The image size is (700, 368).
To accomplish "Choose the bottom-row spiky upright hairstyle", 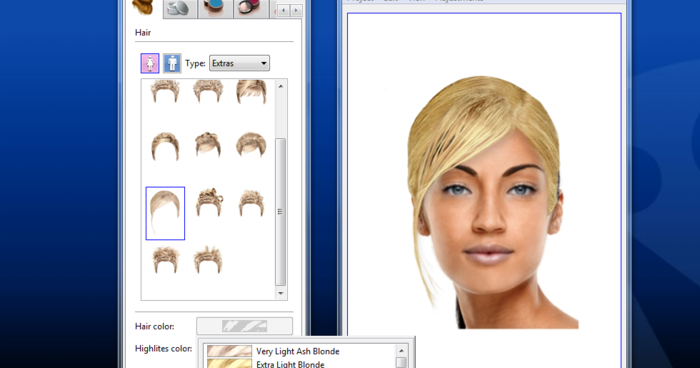I will tap(208, 259).
